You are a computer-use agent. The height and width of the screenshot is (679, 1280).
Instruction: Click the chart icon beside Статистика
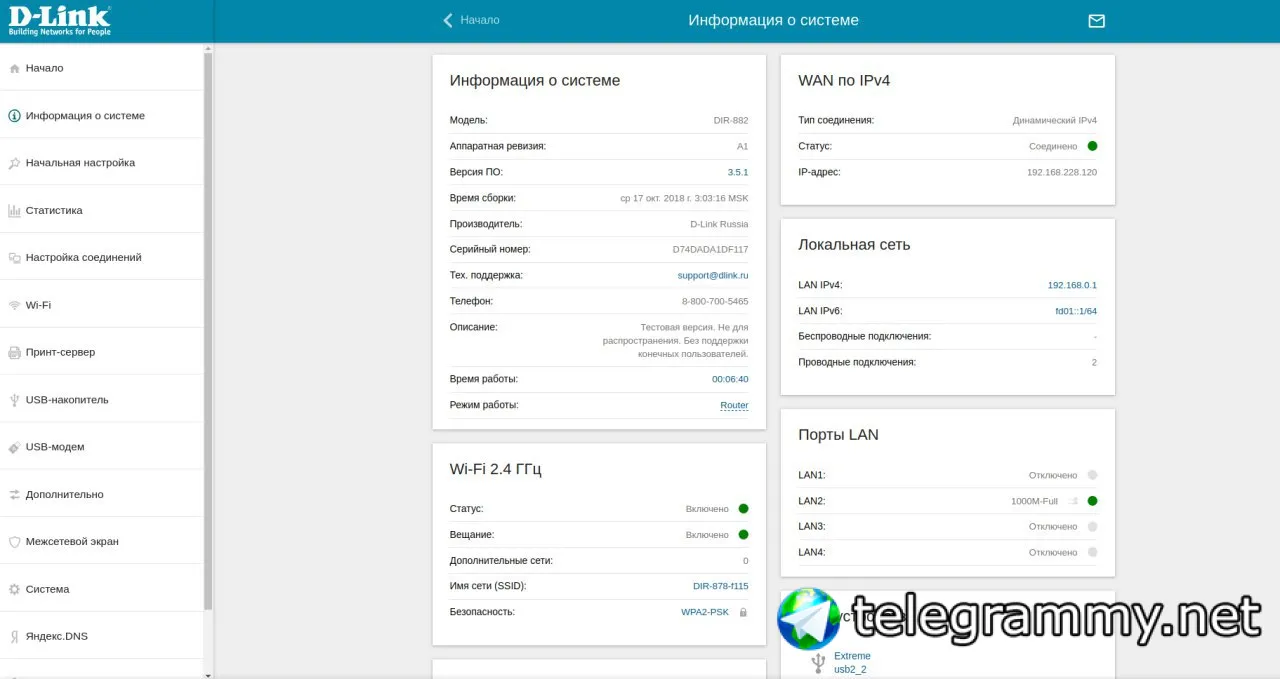coord(14,210)
